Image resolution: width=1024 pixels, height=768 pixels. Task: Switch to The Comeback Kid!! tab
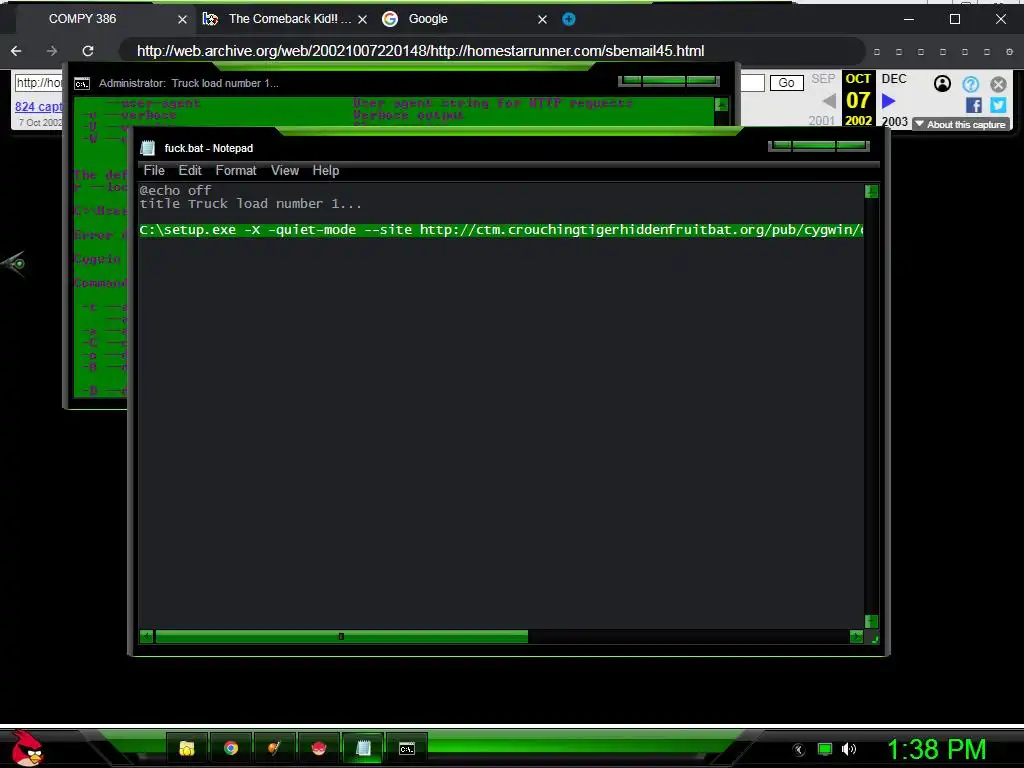pyautogui.click(x=289, y=19)
